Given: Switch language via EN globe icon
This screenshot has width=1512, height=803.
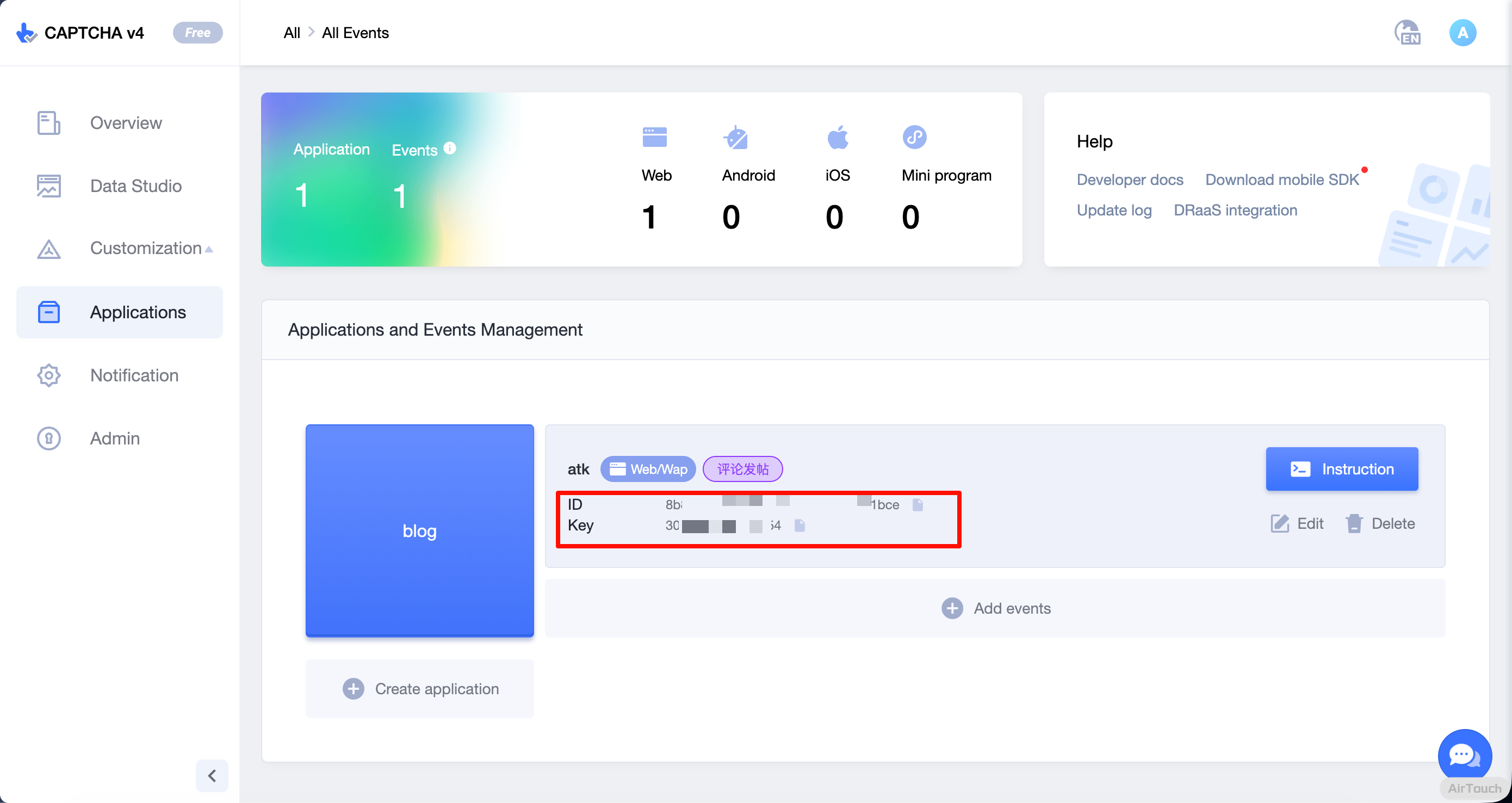Looking at the screenshot, I should [x=1408, y=33].
